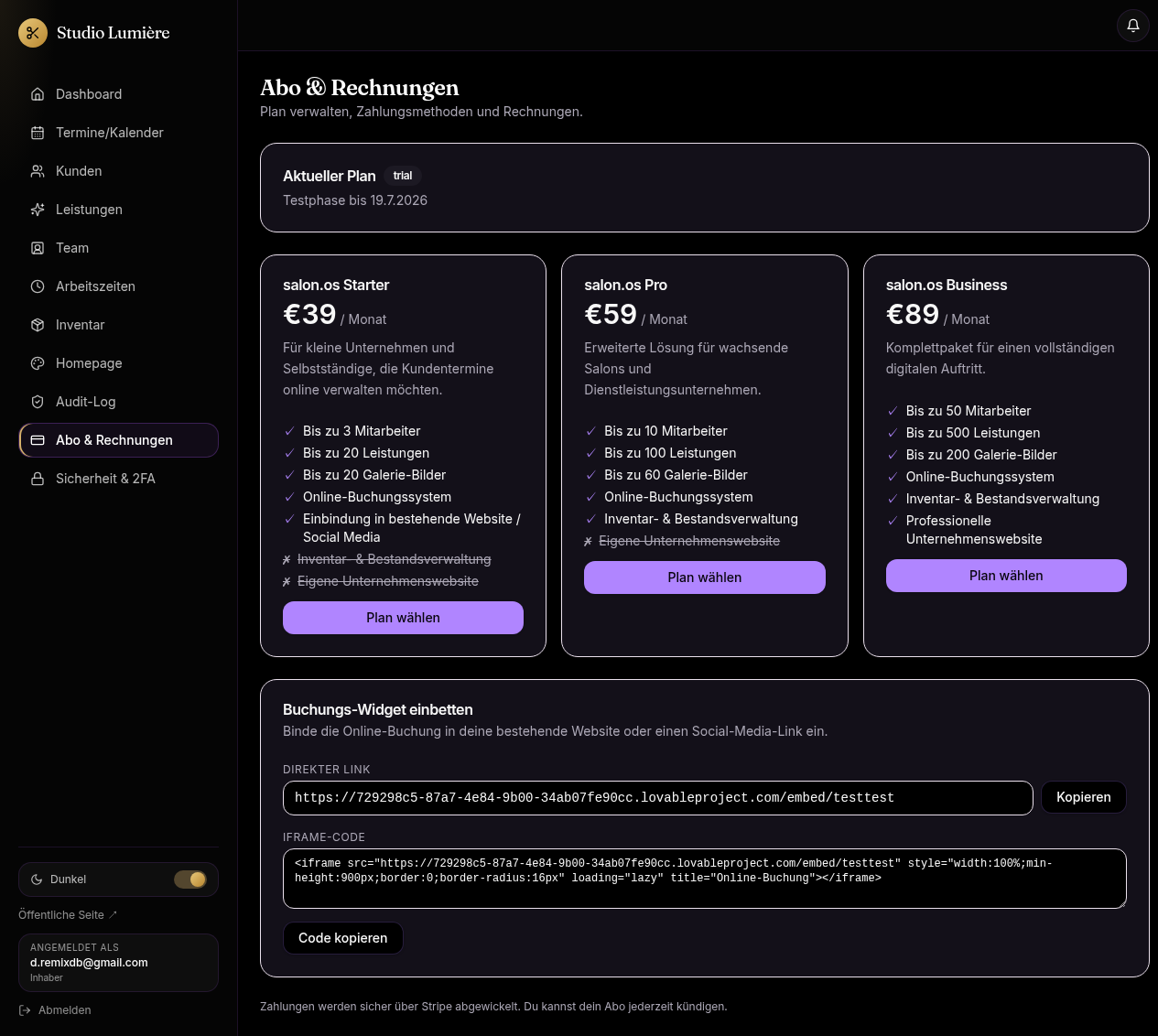Click Bis zu 50 Mitarbeiter feature
This screenshot has height=1036, width=1158.
tap(969, 411)
